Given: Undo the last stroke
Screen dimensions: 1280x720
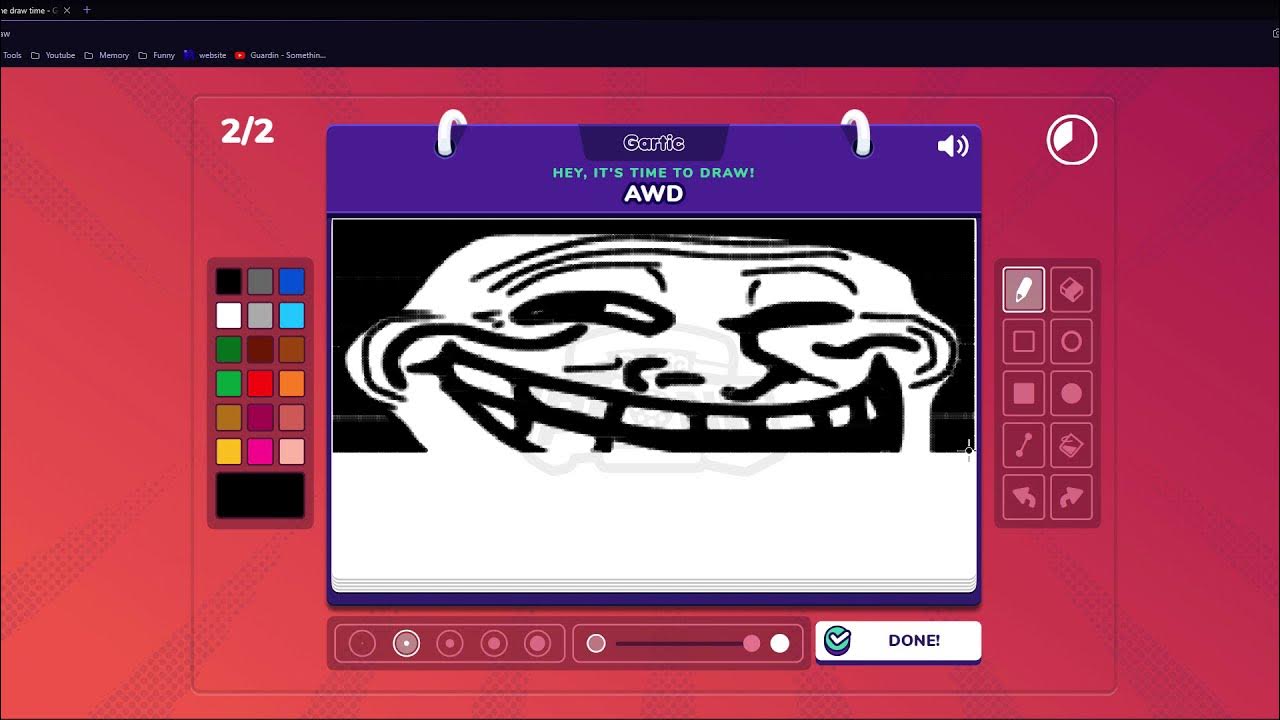Looking at the screenshot, I should (x=1024, y=498).
